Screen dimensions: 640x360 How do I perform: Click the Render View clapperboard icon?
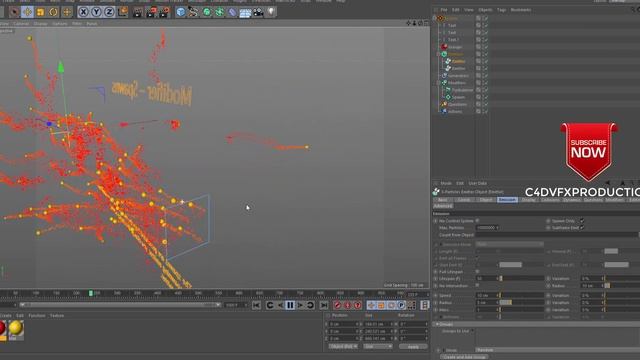138,12
